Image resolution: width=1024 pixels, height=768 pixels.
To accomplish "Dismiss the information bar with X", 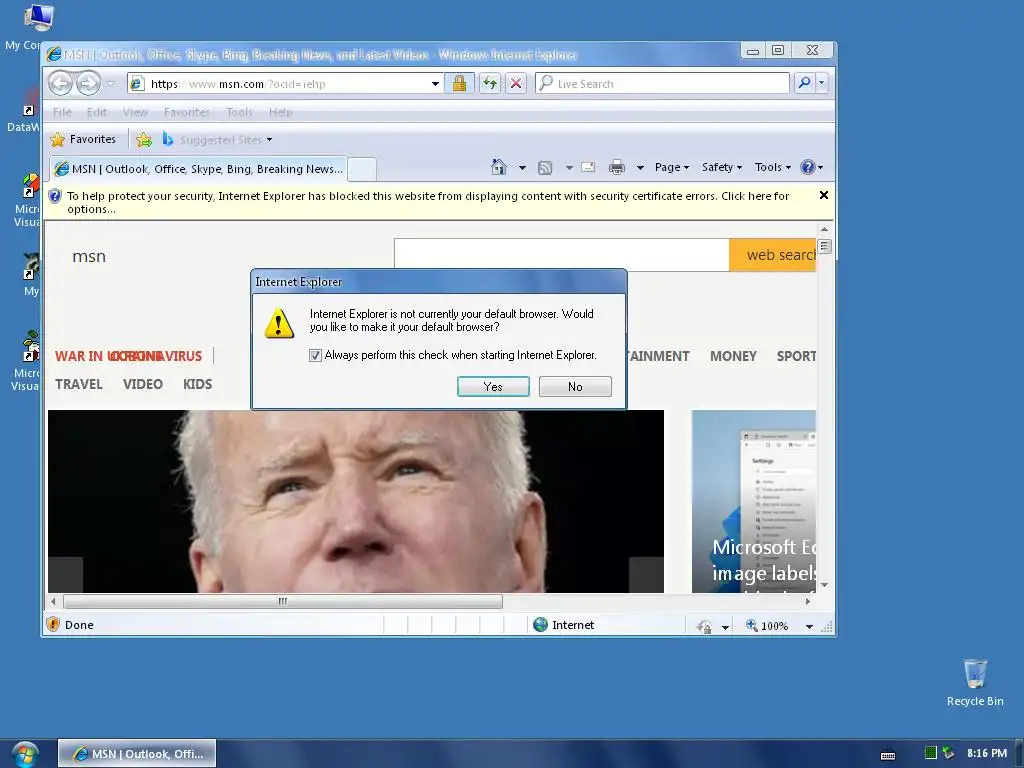I will tap(824, 195).
